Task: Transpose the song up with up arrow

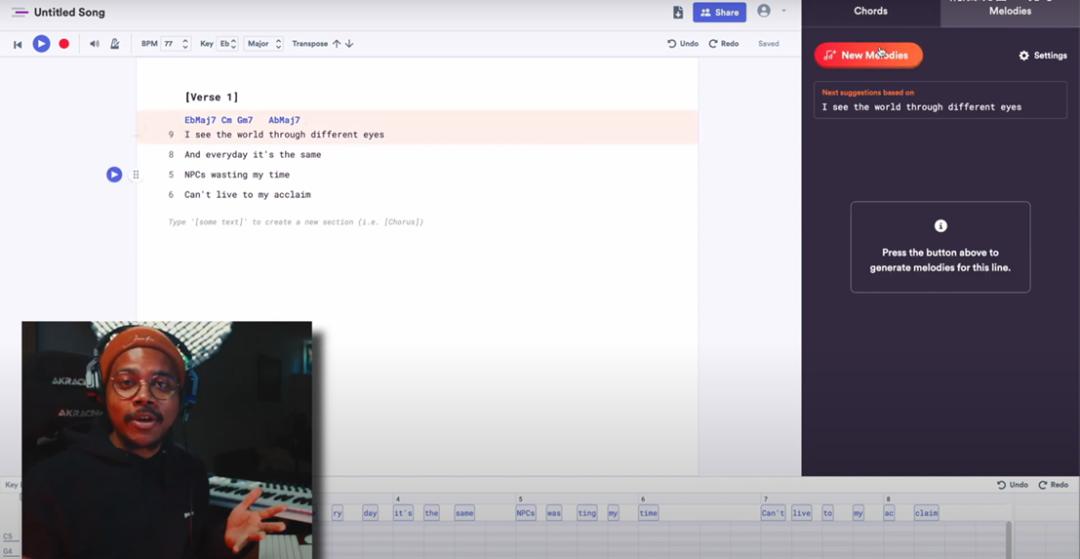Action: (336, 43)
